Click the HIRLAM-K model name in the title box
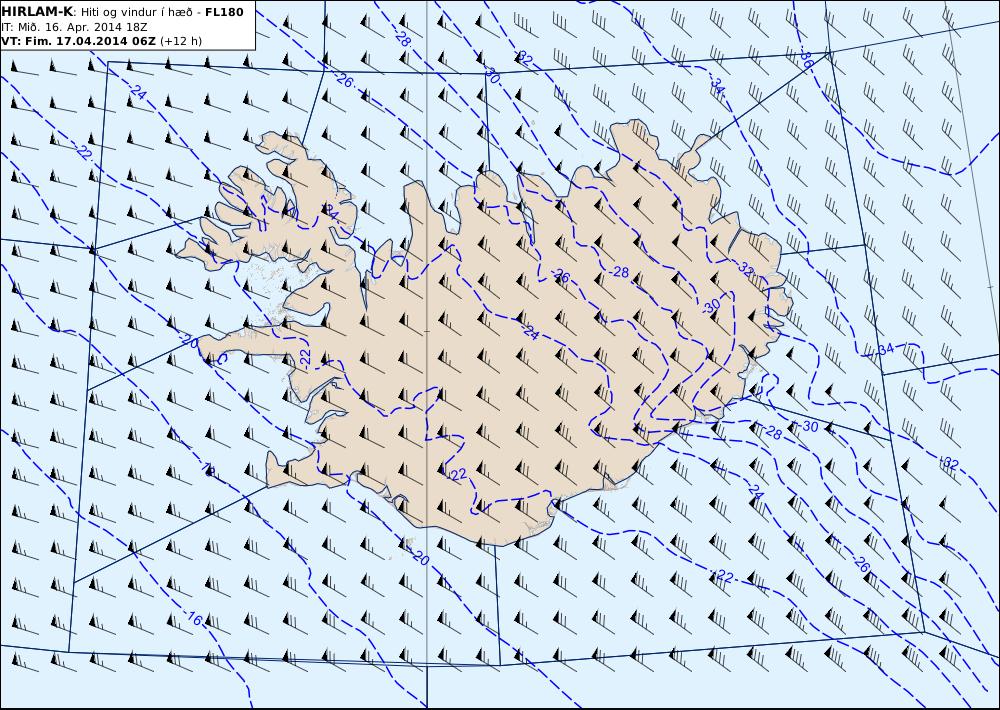This screenshot has height=710, width=1000. pyautogui.click(x=38, y=12)
